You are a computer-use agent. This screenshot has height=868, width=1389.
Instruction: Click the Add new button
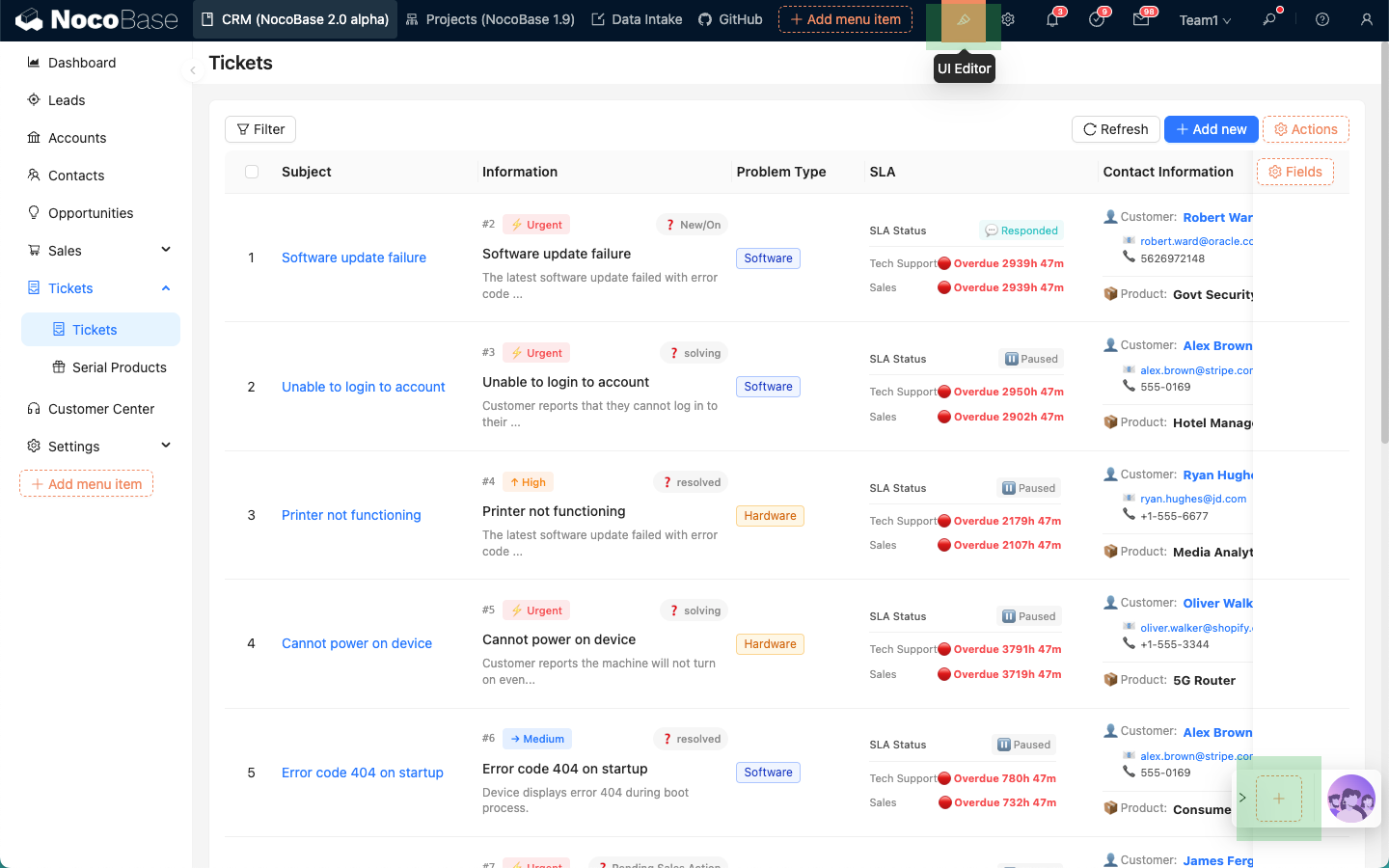click(1211, 129)
